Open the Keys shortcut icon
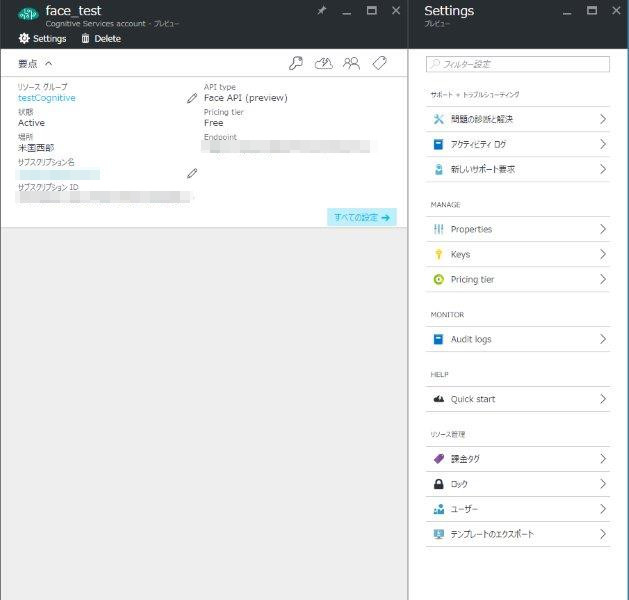629x600 pixels. 296,63
